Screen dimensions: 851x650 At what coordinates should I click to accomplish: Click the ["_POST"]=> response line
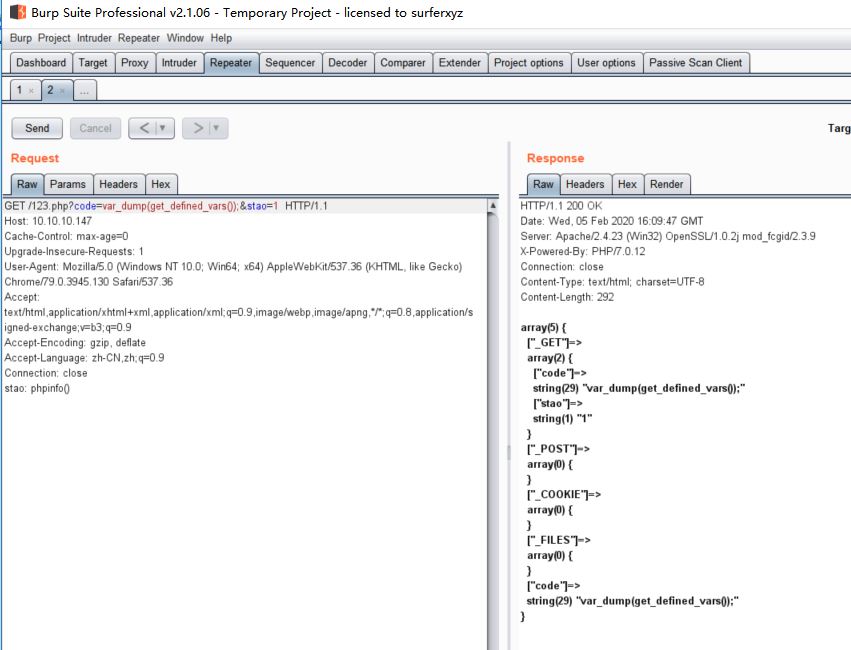[x=558, y=449]
